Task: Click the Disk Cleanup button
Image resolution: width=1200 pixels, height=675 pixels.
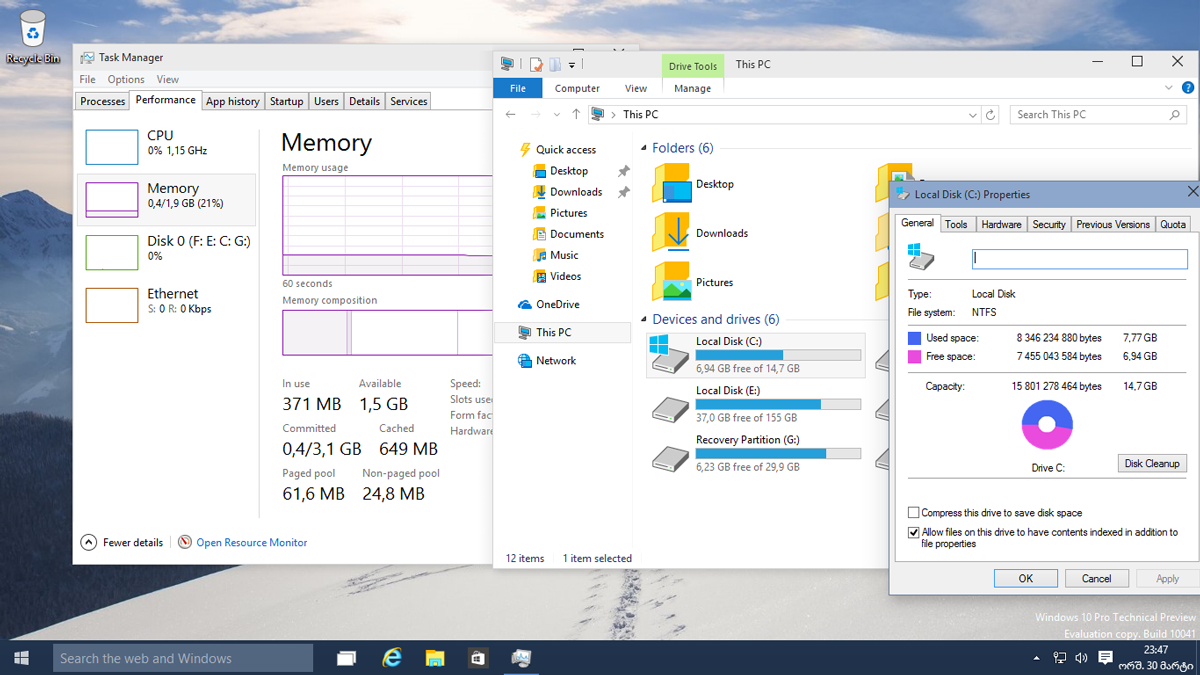Action: [1152, 463]
